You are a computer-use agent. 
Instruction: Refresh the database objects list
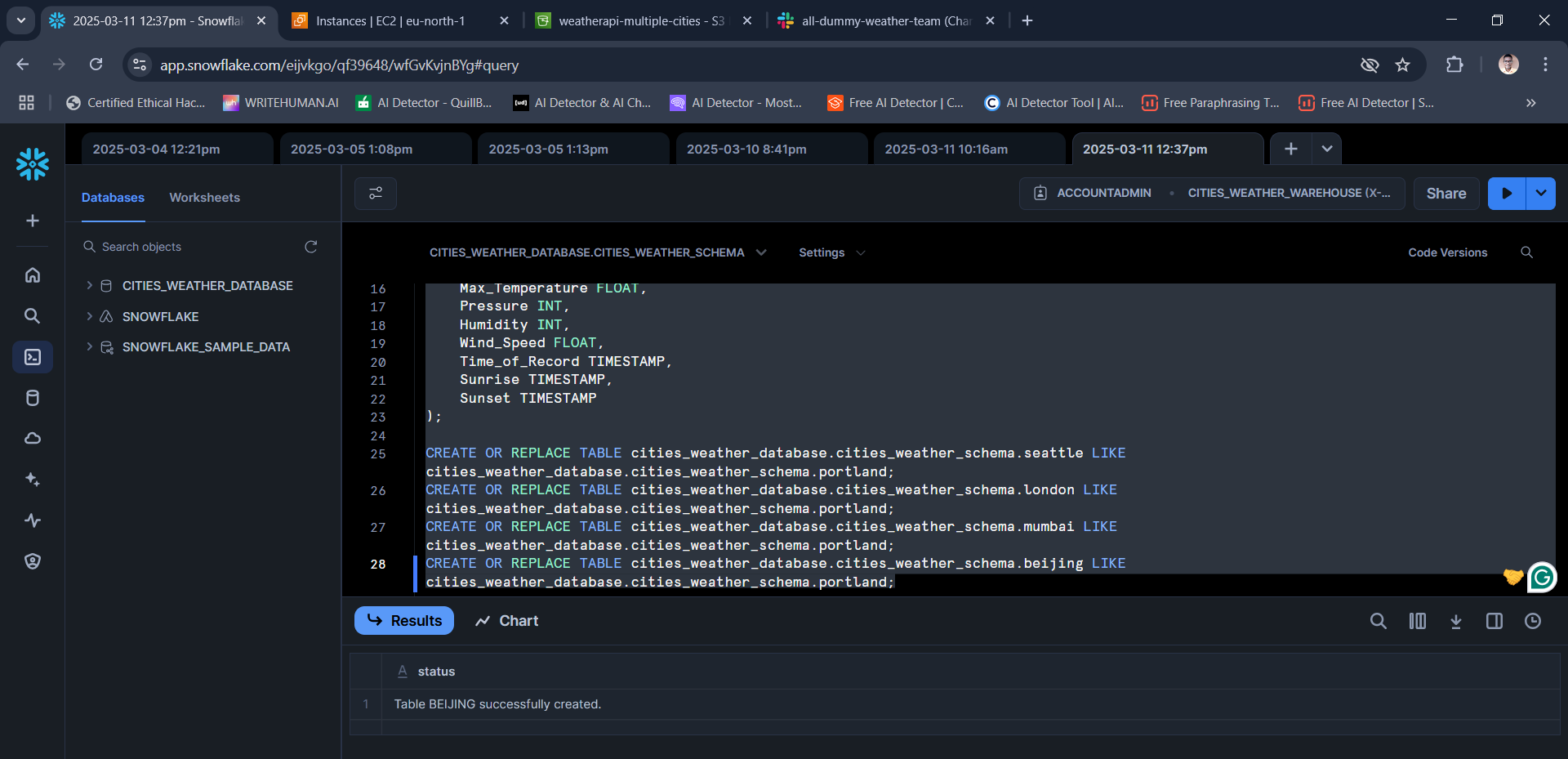(311, 247)
